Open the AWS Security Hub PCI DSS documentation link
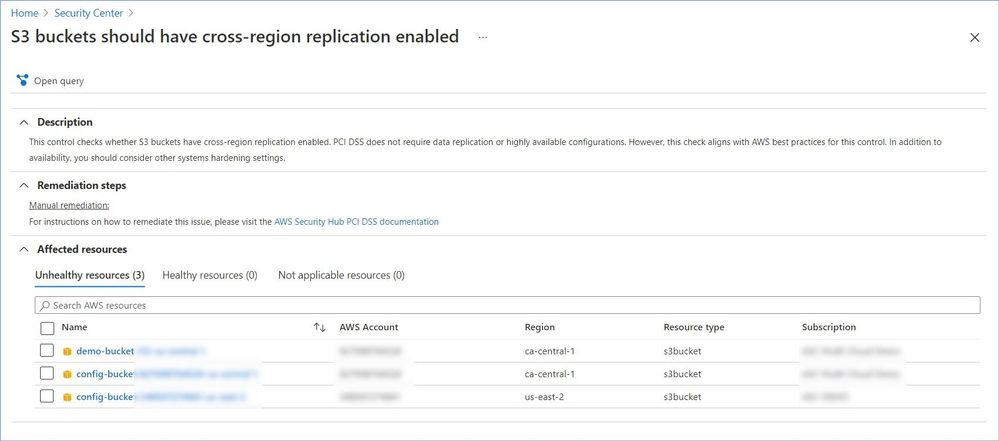The image size is (999, 441). [x=356, y=222]
